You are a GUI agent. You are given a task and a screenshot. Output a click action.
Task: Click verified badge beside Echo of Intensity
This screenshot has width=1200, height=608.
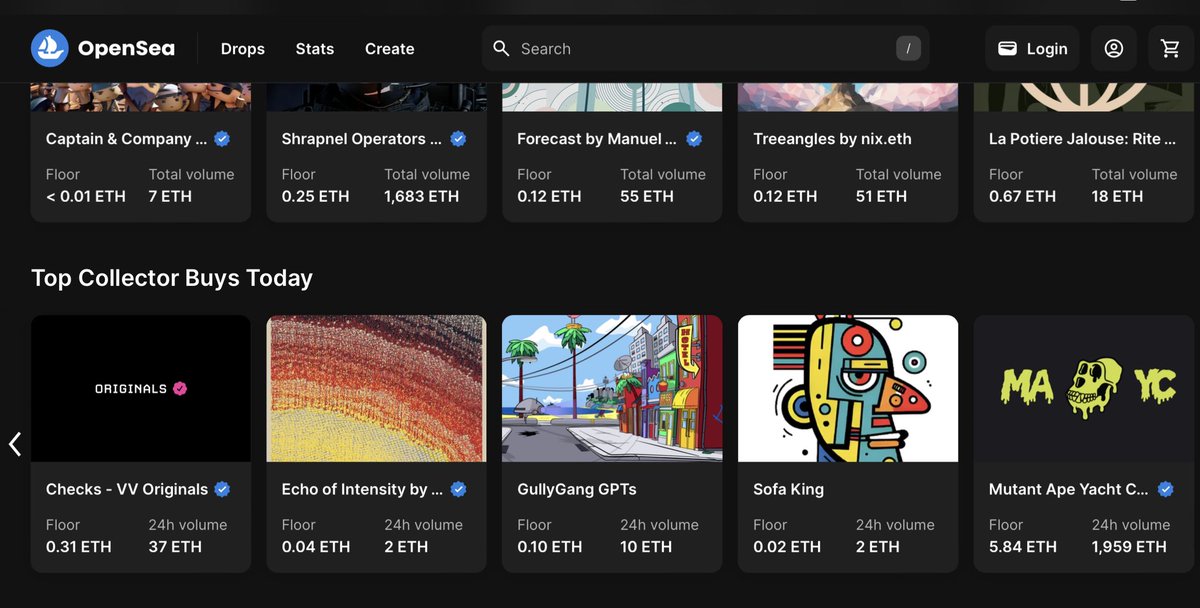coord(458,489)
